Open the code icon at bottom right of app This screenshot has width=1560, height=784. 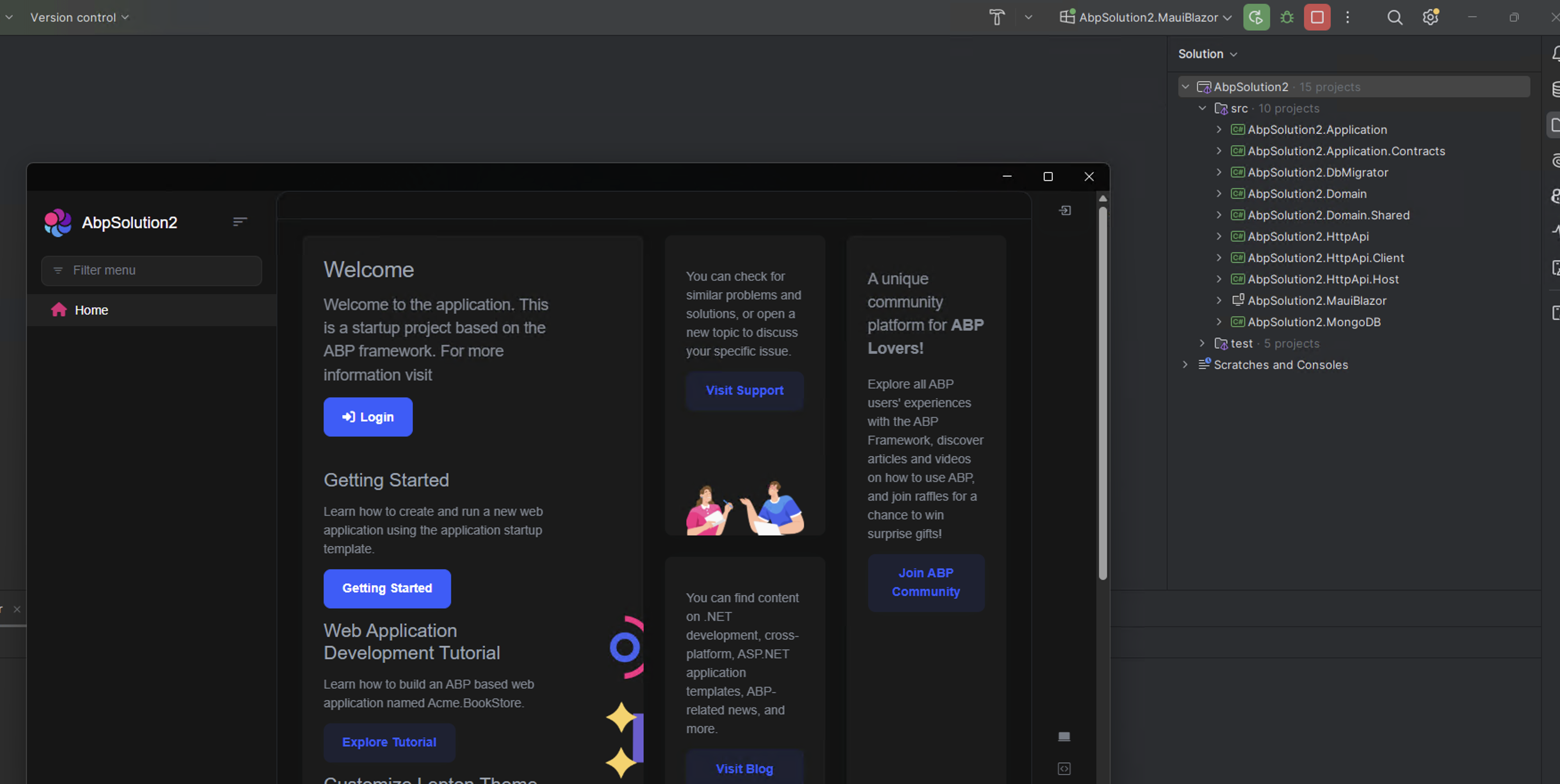pos(1064,769)
